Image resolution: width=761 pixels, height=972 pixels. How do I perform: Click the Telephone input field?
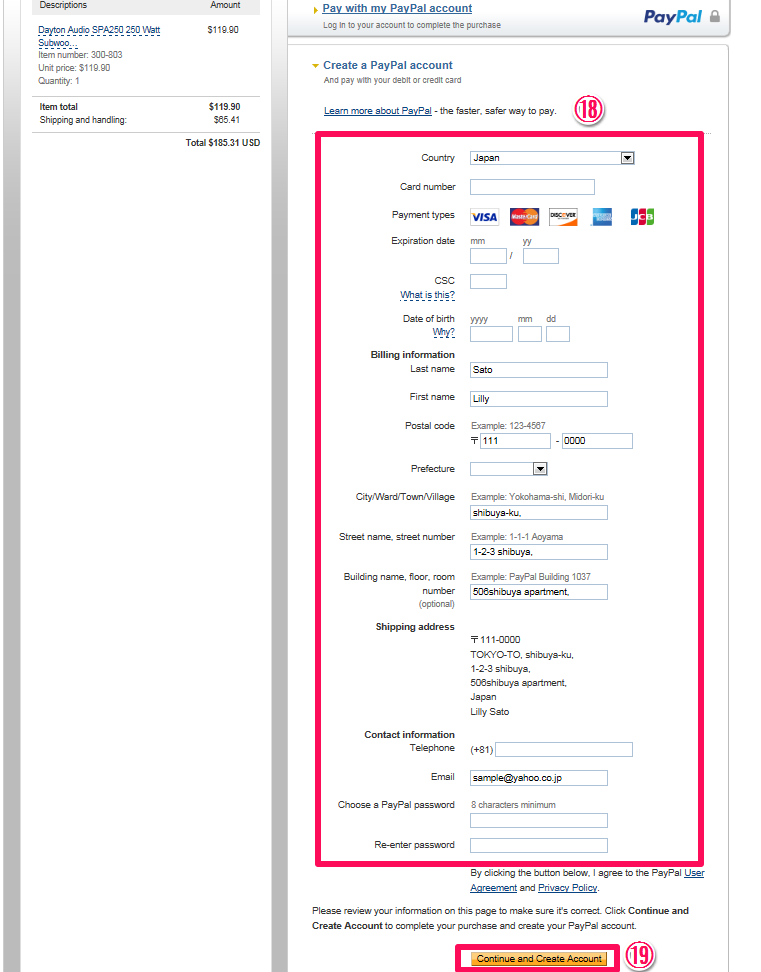[x=564, y=749]
